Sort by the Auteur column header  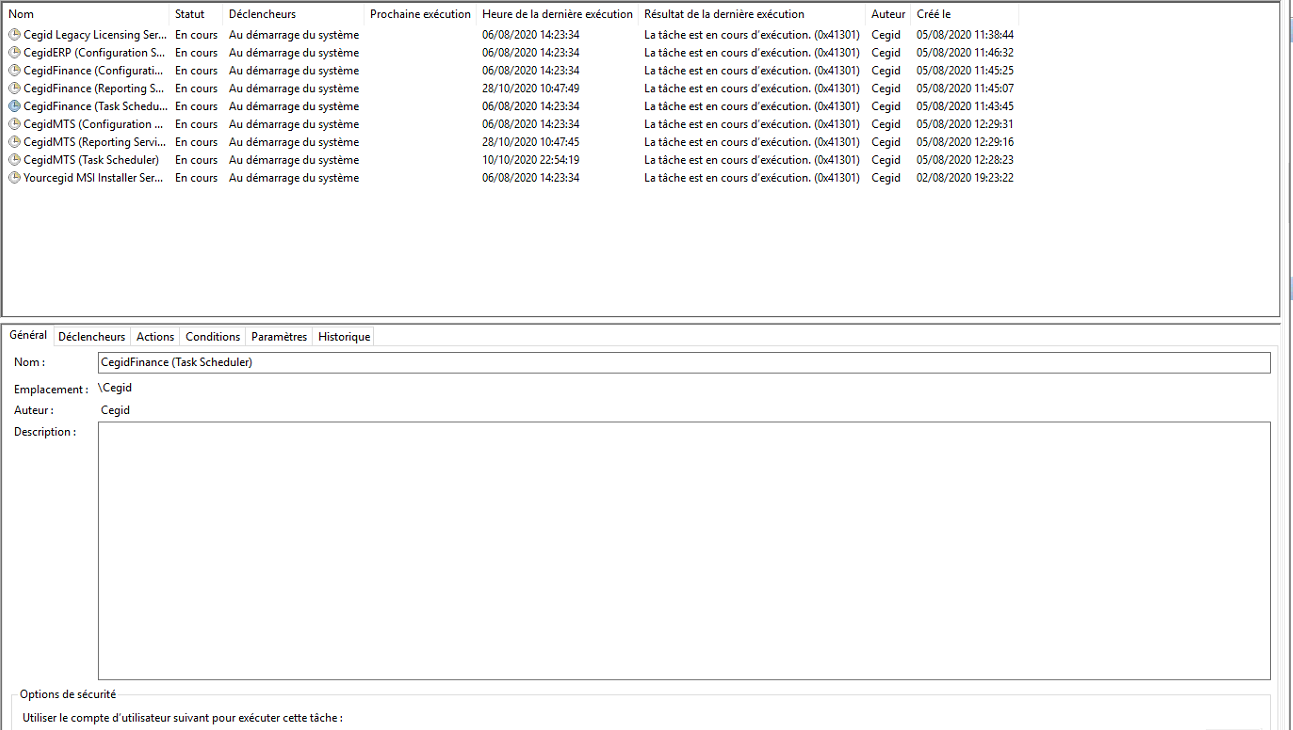click(x=889, y=14)
